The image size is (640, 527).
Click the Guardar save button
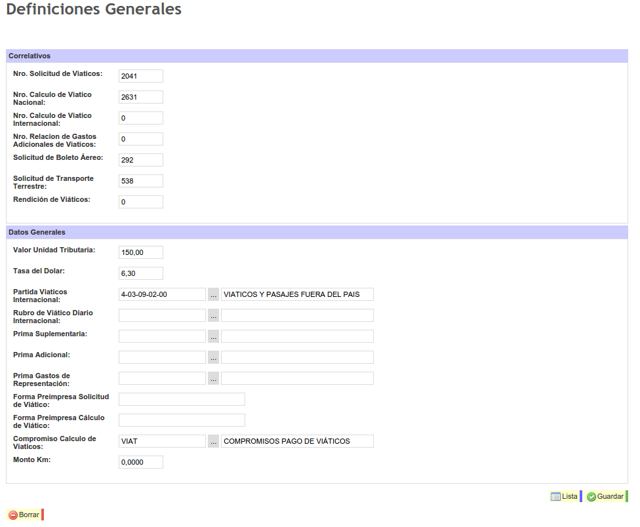pyautogui.click(x=605, y=496)
